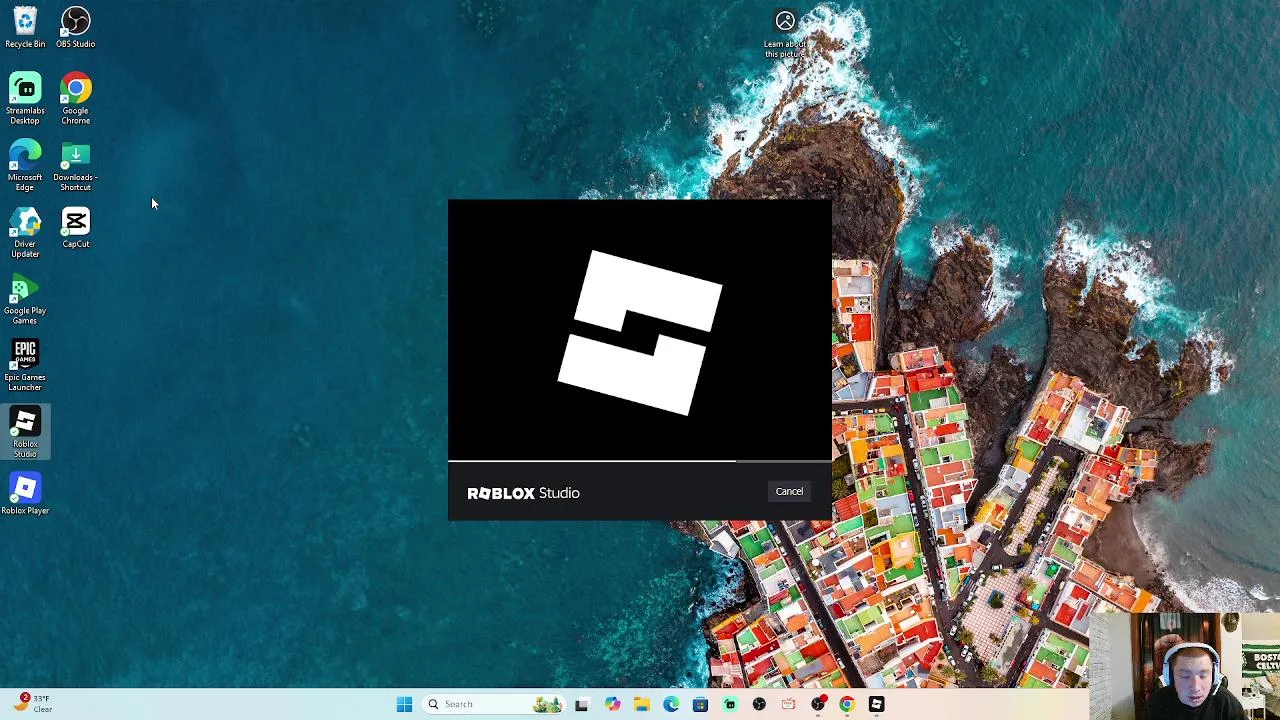This screenshot has height=720, width=1280.
Task: Select the Driver Updater desktop icon
Action: pyautogui.click(x=25, y=233)
